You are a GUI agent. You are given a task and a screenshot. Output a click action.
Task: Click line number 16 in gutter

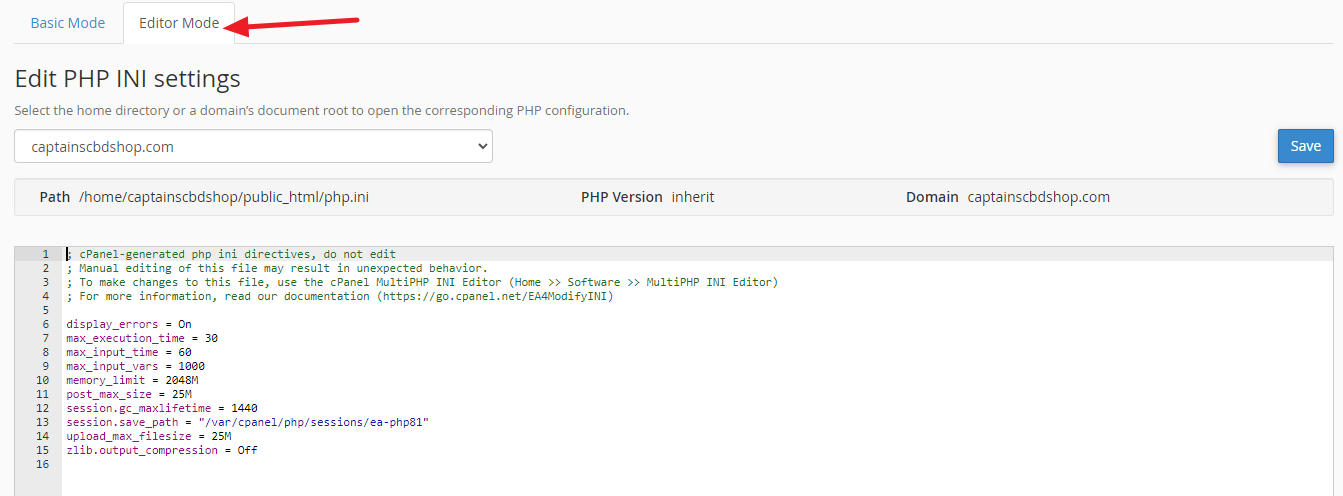(x=43, y=464)
